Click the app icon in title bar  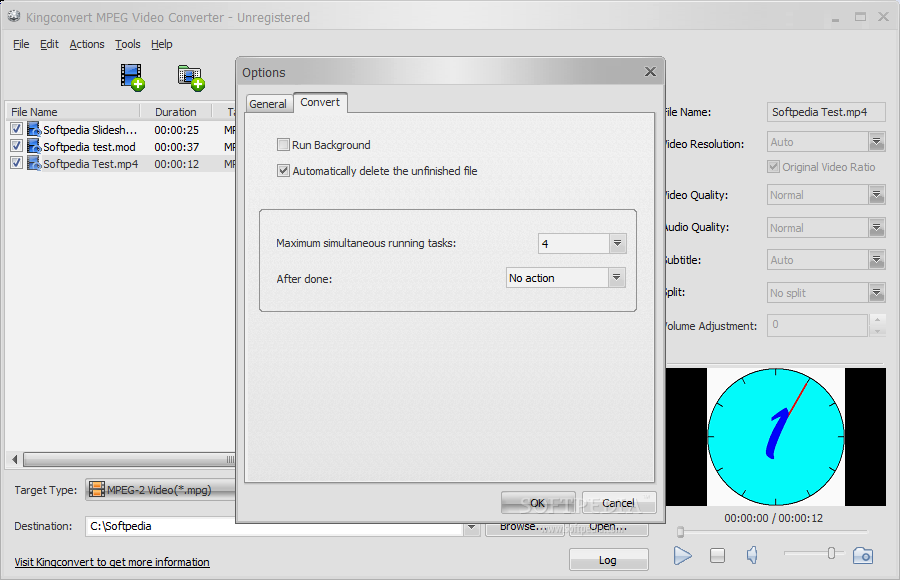coord(14,17)
